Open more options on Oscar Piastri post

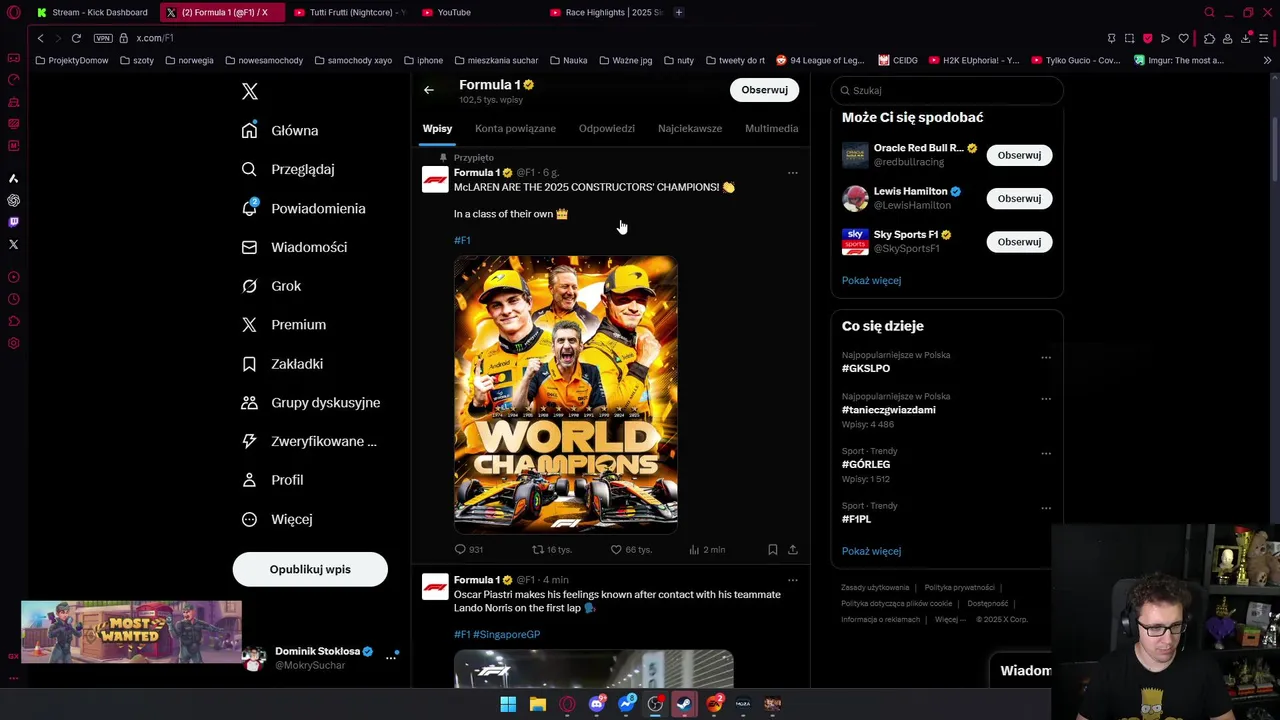[792, 580]
